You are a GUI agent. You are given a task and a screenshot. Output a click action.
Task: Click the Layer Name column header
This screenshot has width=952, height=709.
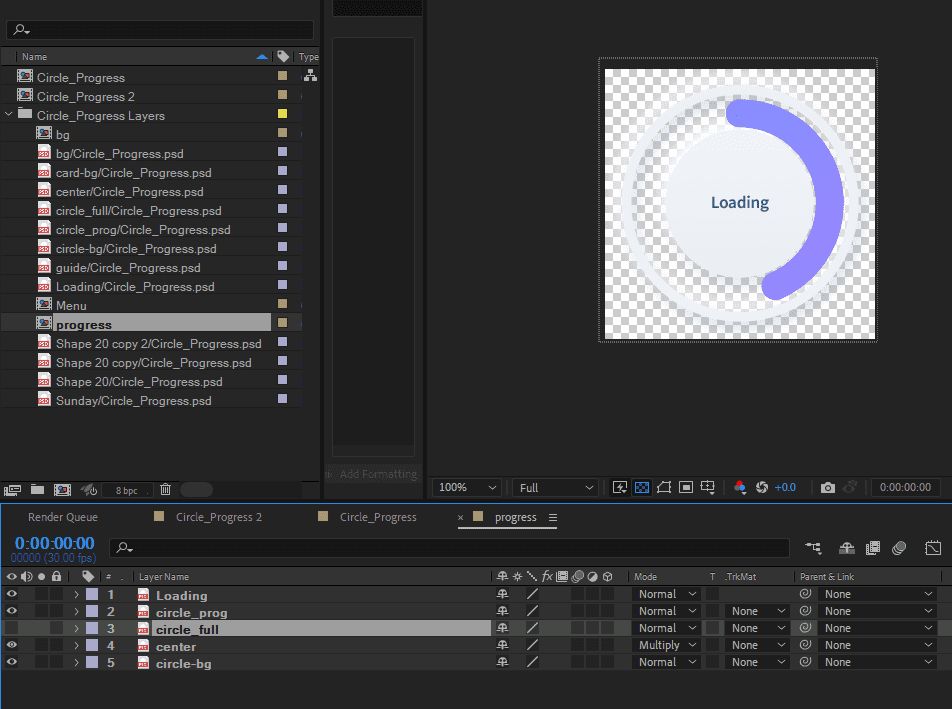click(x=164, y=577)
